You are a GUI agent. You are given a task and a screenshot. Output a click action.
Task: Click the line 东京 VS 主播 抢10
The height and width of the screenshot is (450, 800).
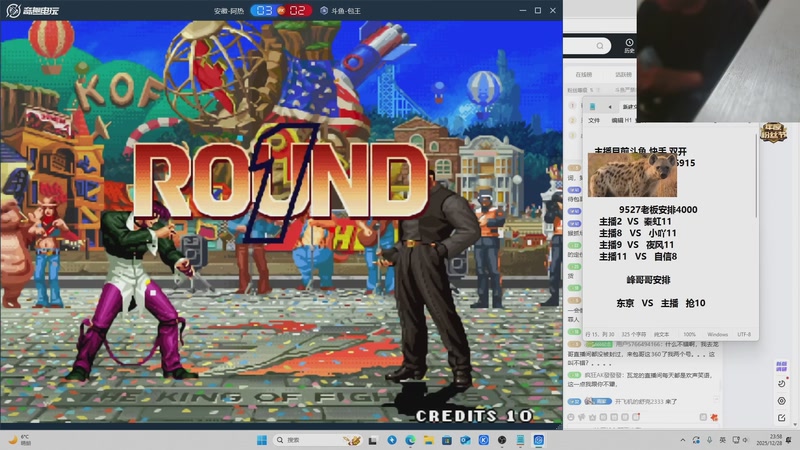[661, 303]
